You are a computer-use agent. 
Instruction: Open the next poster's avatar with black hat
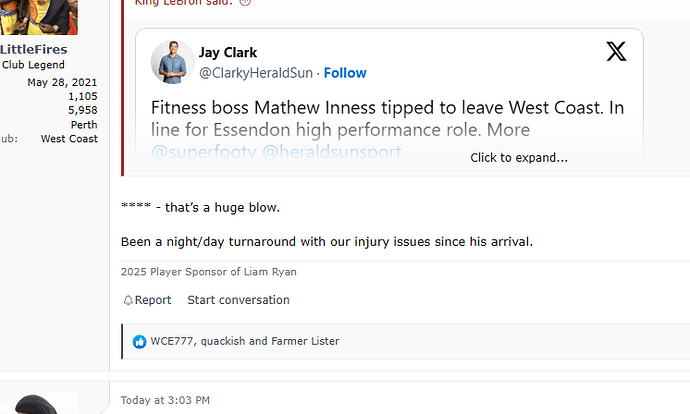(x=39, y=403)
